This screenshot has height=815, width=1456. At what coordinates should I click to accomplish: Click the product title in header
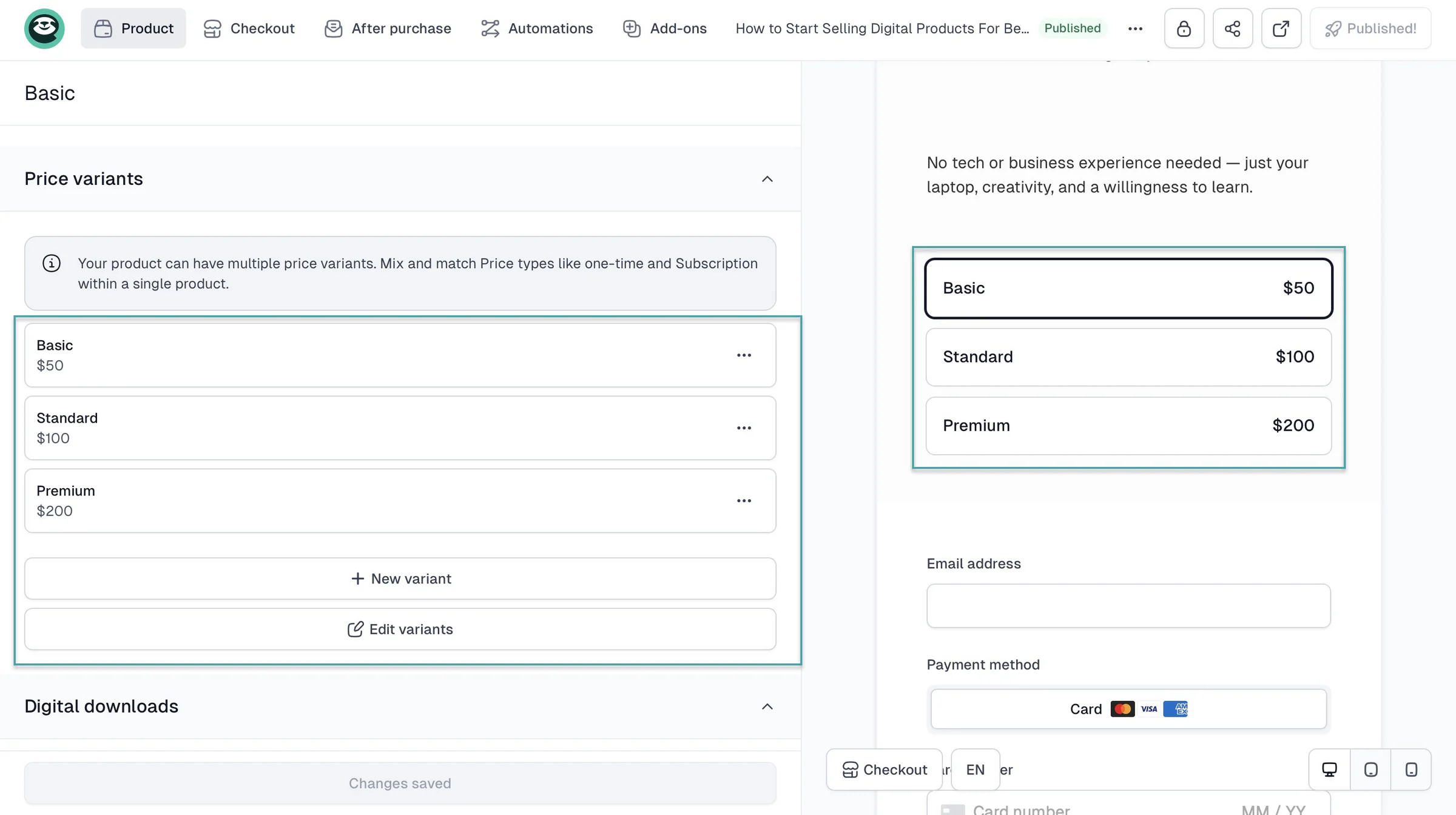click(x=882, y=29)
